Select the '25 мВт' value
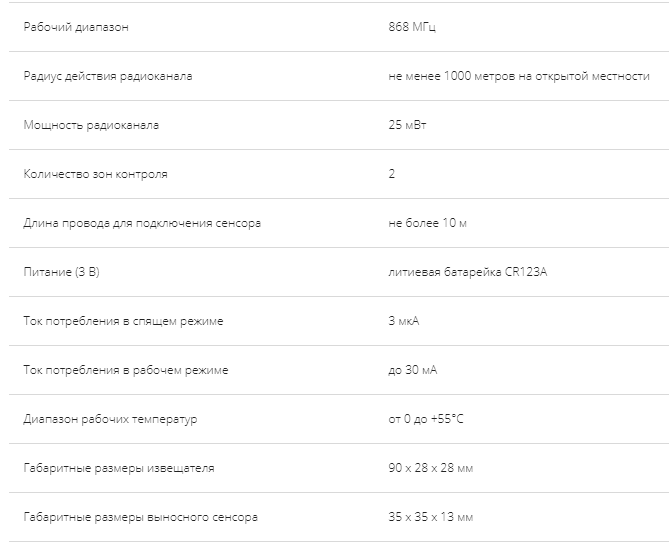Image resolution: width=669 pixels, height=546 pixels. (x=407, y=125)
